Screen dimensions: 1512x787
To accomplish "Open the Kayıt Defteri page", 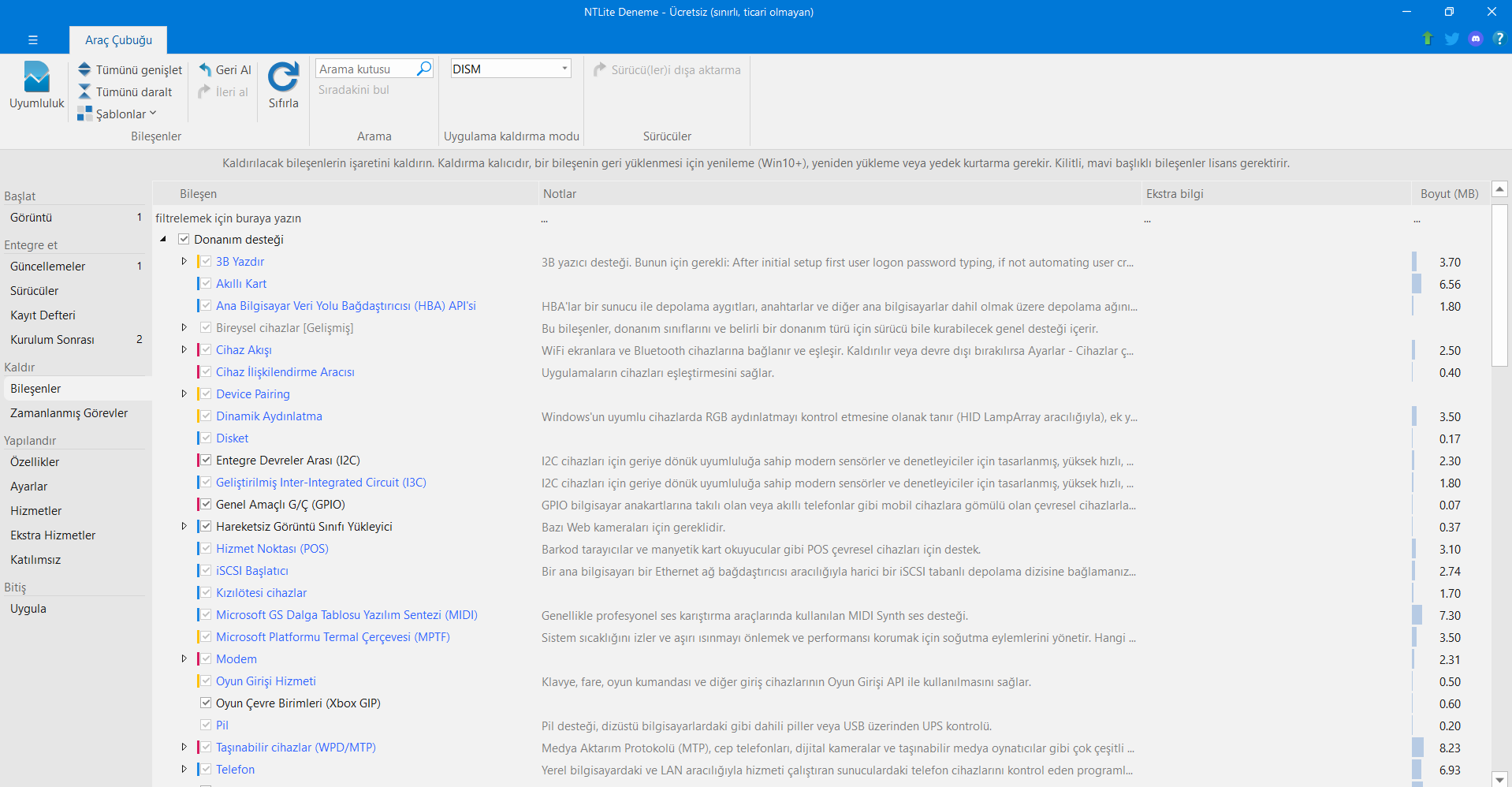I will (76, 315).
